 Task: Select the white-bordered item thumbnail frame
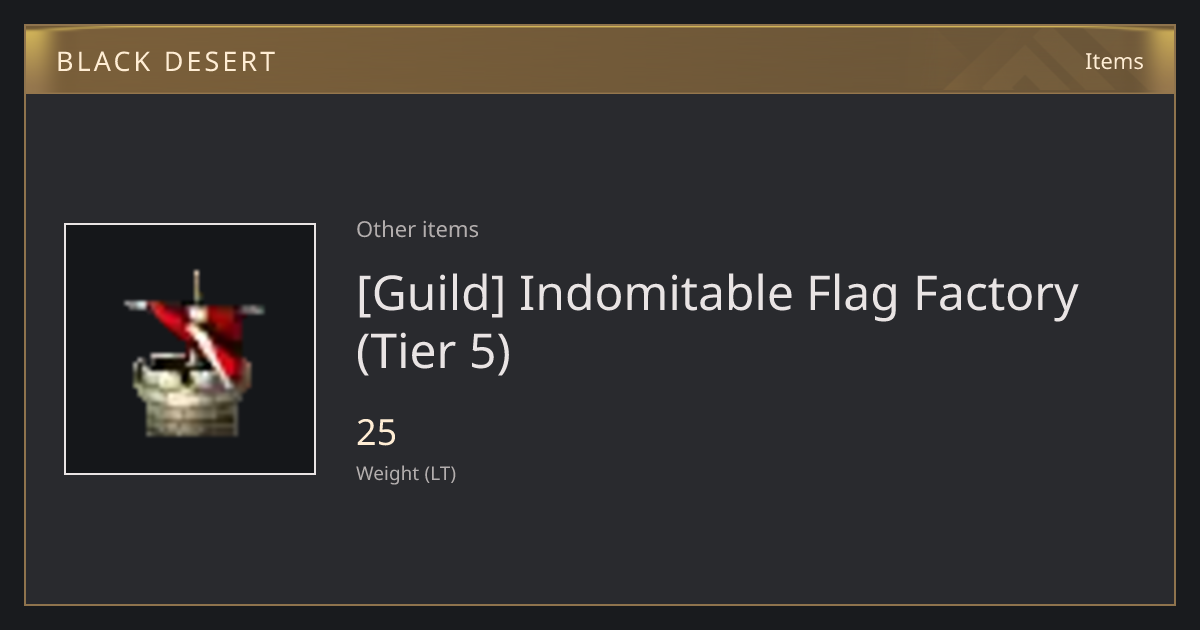(x=190, y=349)
